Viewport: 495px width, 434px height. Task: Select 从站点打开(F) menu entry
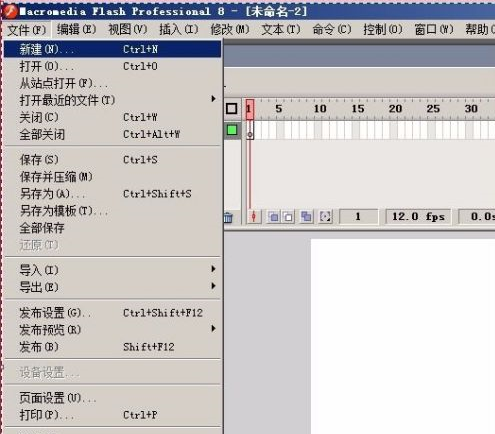pos(113,83)
